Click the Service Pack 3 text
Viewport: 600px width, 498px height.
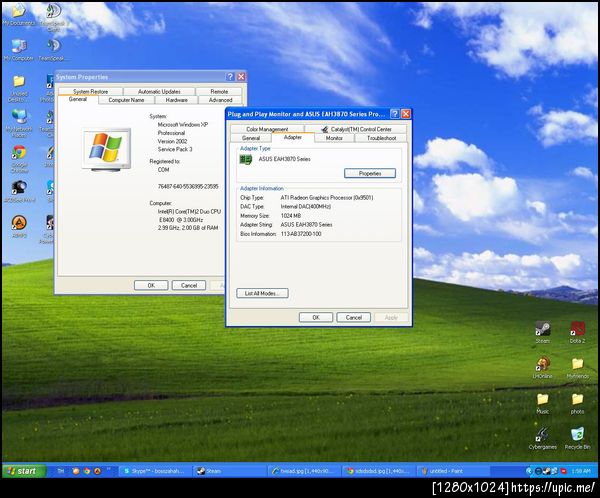[175, 149]
